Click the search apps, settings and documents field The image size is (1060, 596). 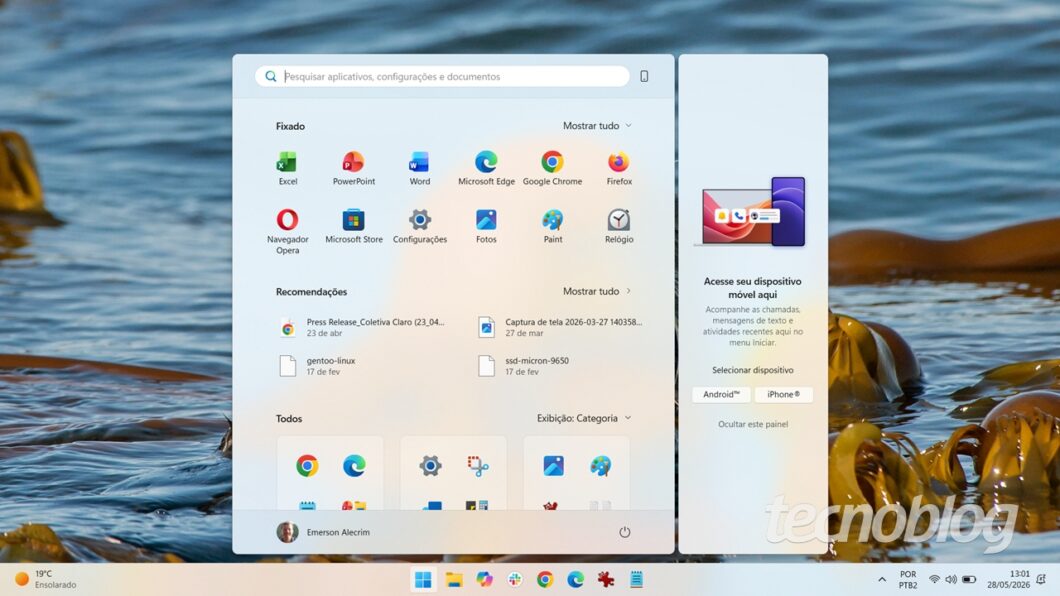click(x=442, y=76)
